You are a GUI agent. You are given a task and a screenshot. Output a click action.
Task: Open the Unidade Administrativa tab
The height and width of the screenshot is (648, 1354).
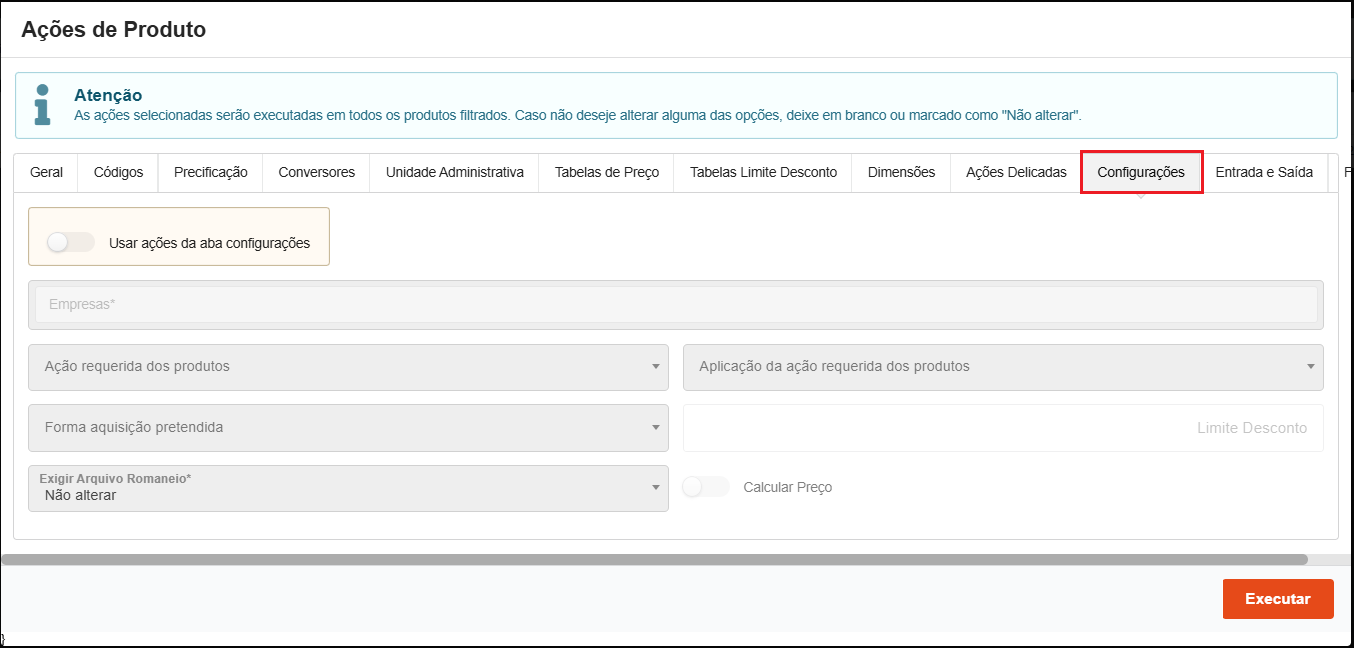pyautogui.click(x=454, y=172)
